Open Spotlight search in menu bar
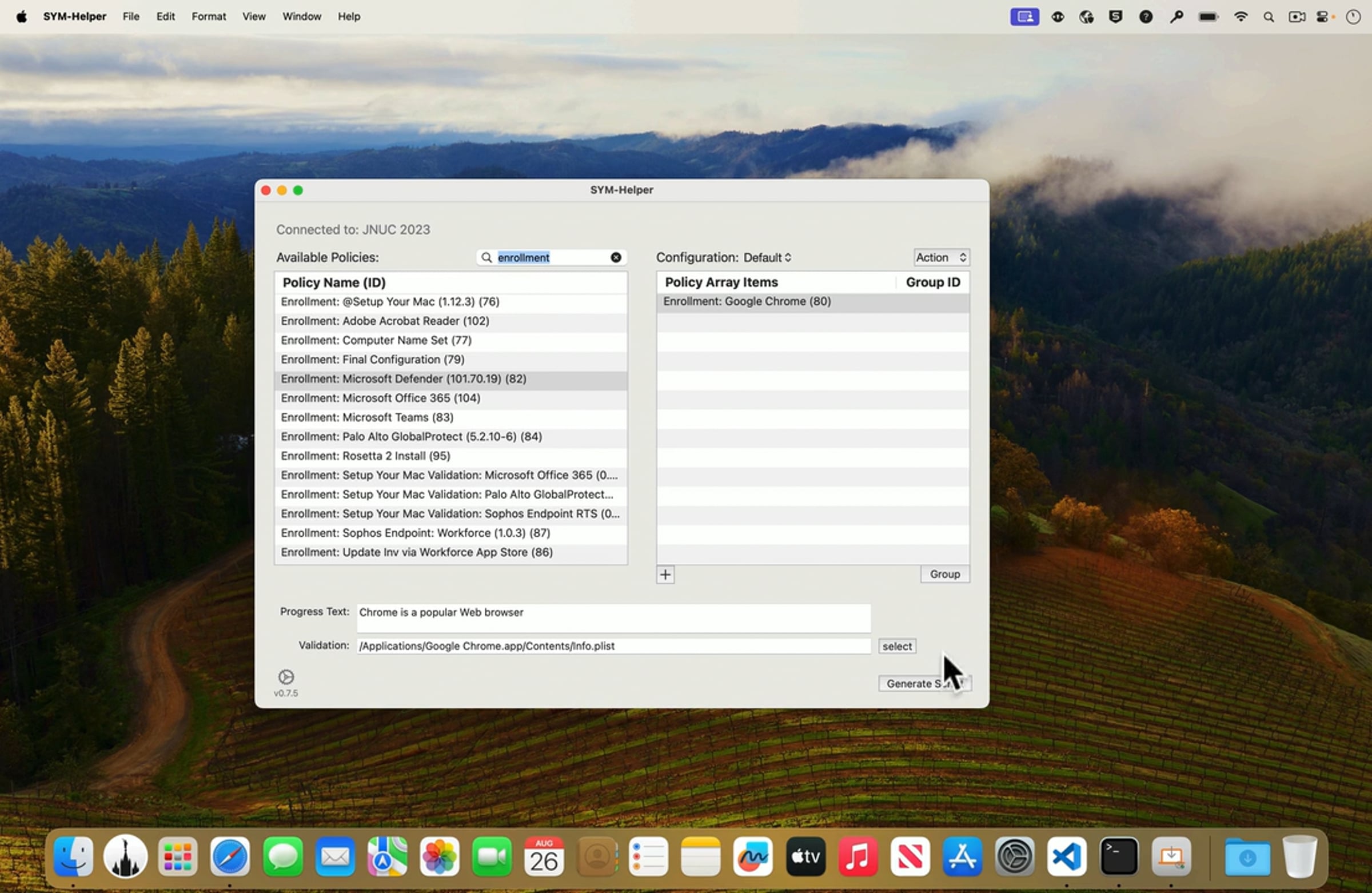 click(x=1268, y=17)
